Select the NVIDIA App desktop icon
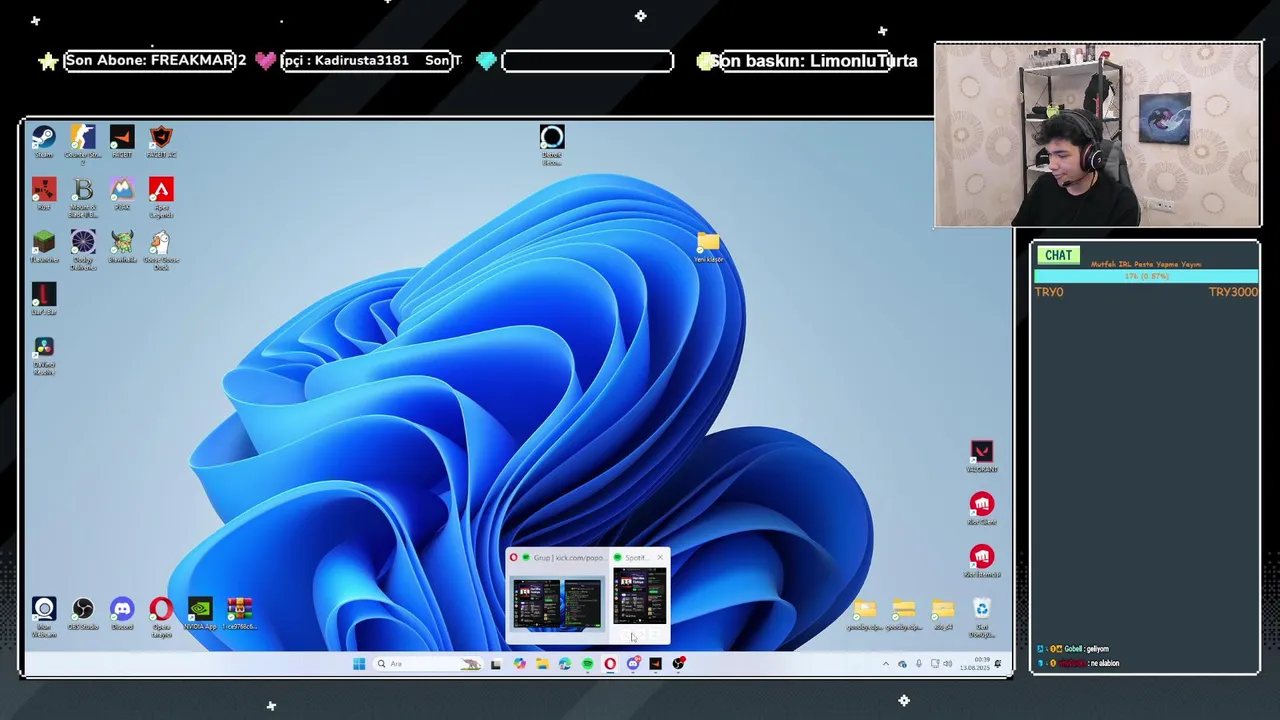 pos(200,614)
